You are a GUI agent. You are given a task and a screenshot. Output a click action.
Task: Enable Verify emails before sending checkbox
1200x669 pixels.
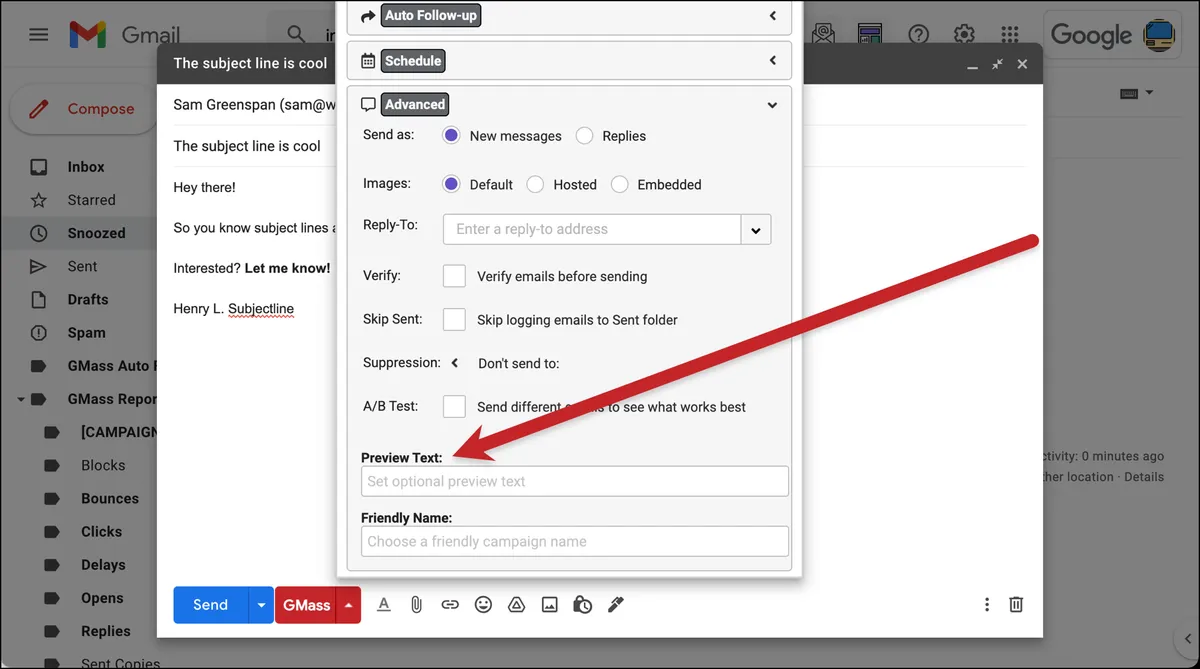pyautogui.click(x=454, y=275)
